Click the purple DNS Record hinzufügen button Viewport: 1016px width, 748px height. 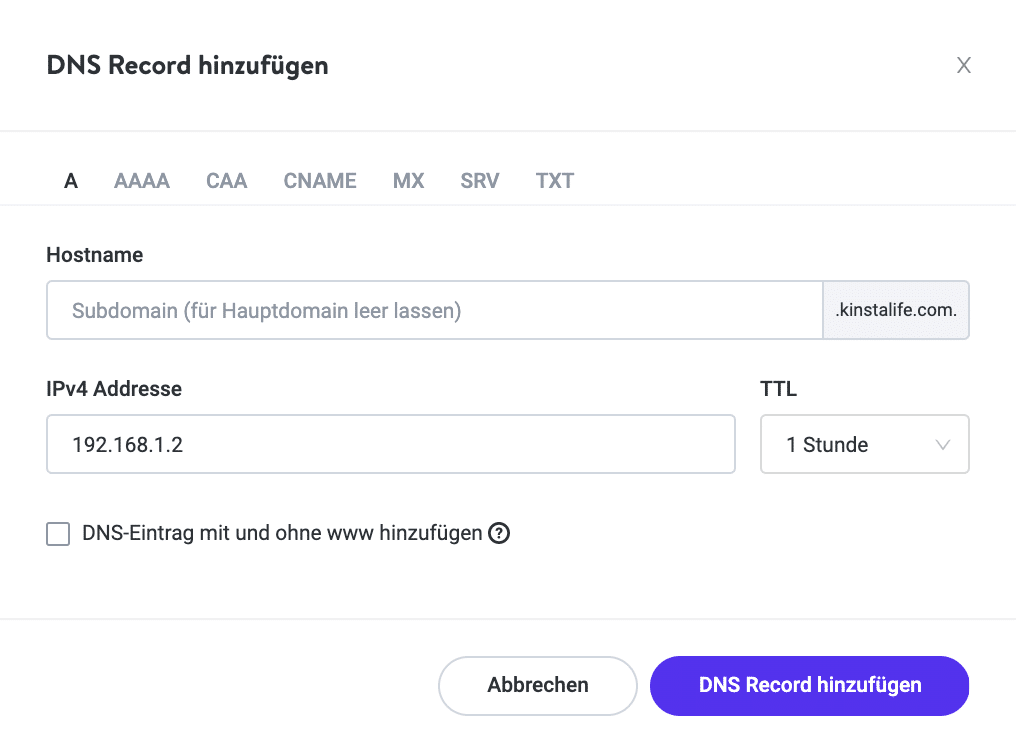pyautogui.click(x=809, y=686)
